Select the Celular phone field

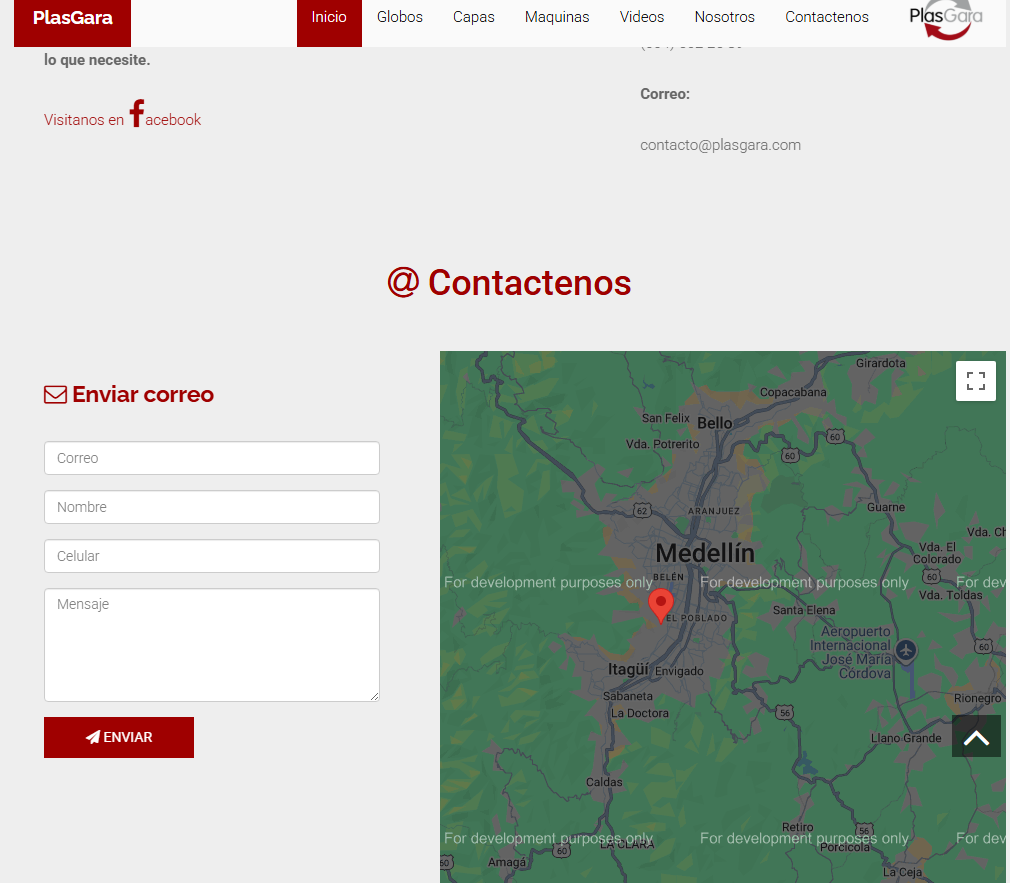211,556
